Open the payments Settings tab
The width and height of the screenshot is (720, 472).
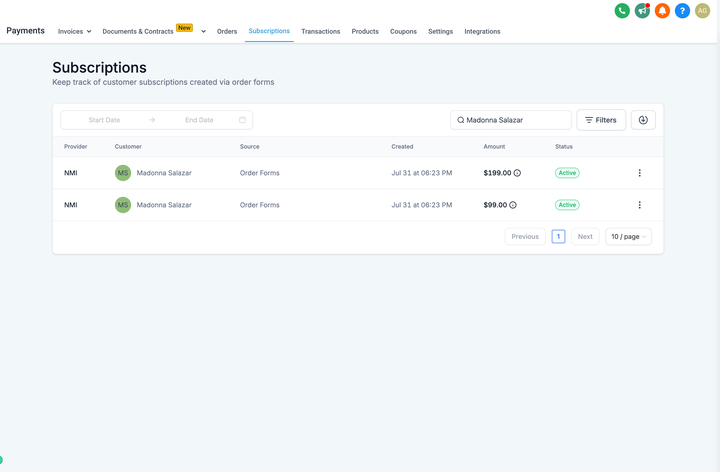[440, 32]
